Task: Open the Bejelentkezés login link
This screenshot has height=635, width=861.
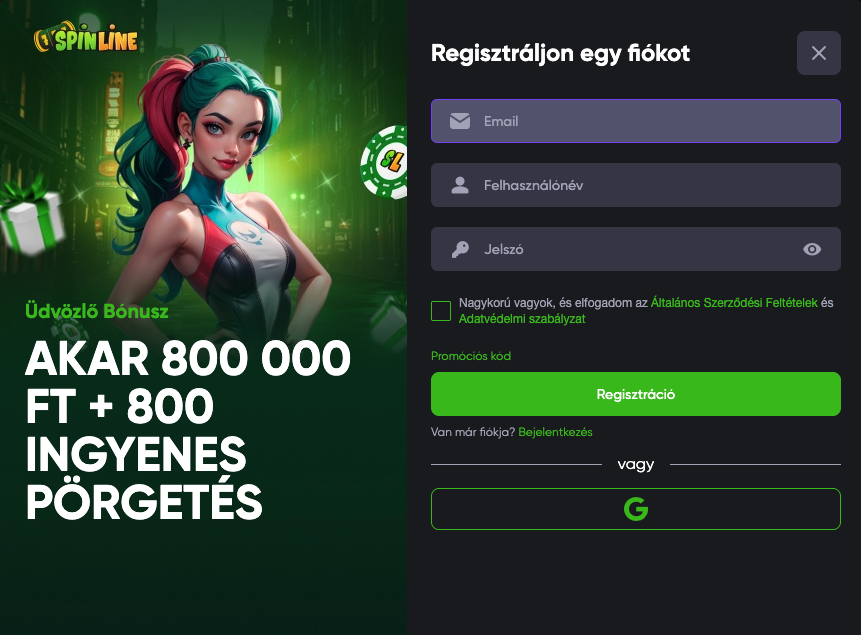Action: tap(555, 432)
